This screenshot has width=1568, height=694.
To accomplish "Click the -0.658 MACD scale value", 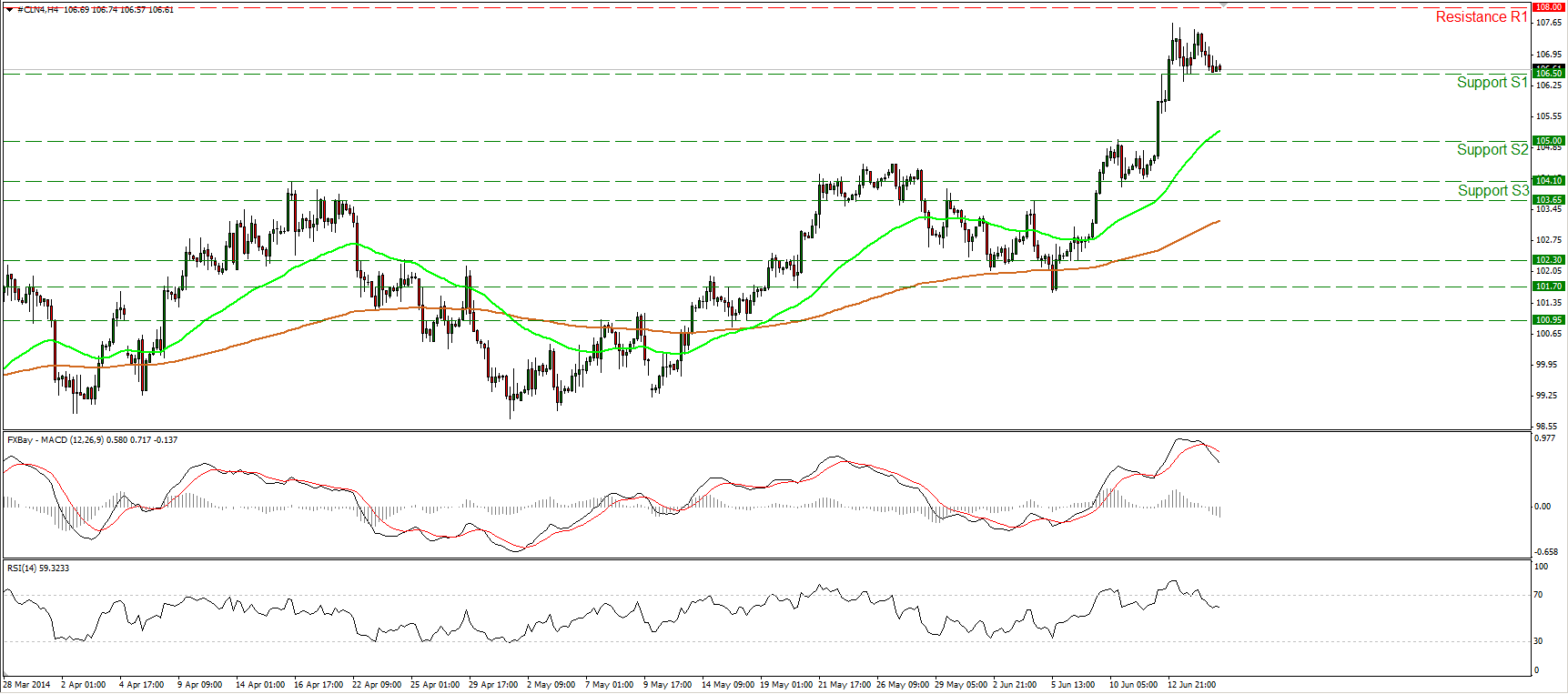I will [1545, 552].
